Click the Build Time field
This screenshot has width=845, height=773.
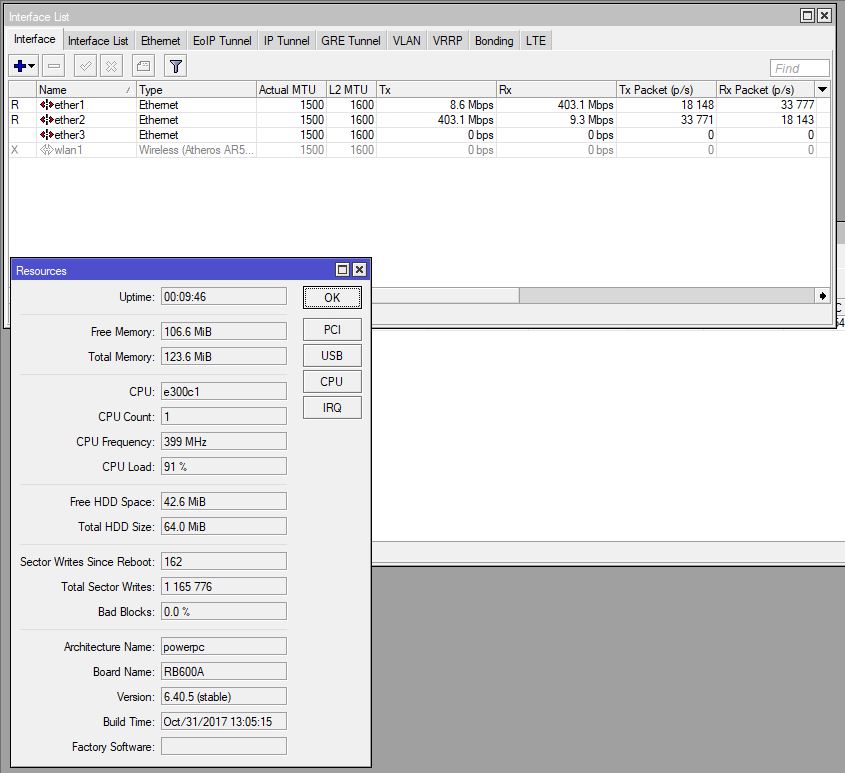(224, 721)
